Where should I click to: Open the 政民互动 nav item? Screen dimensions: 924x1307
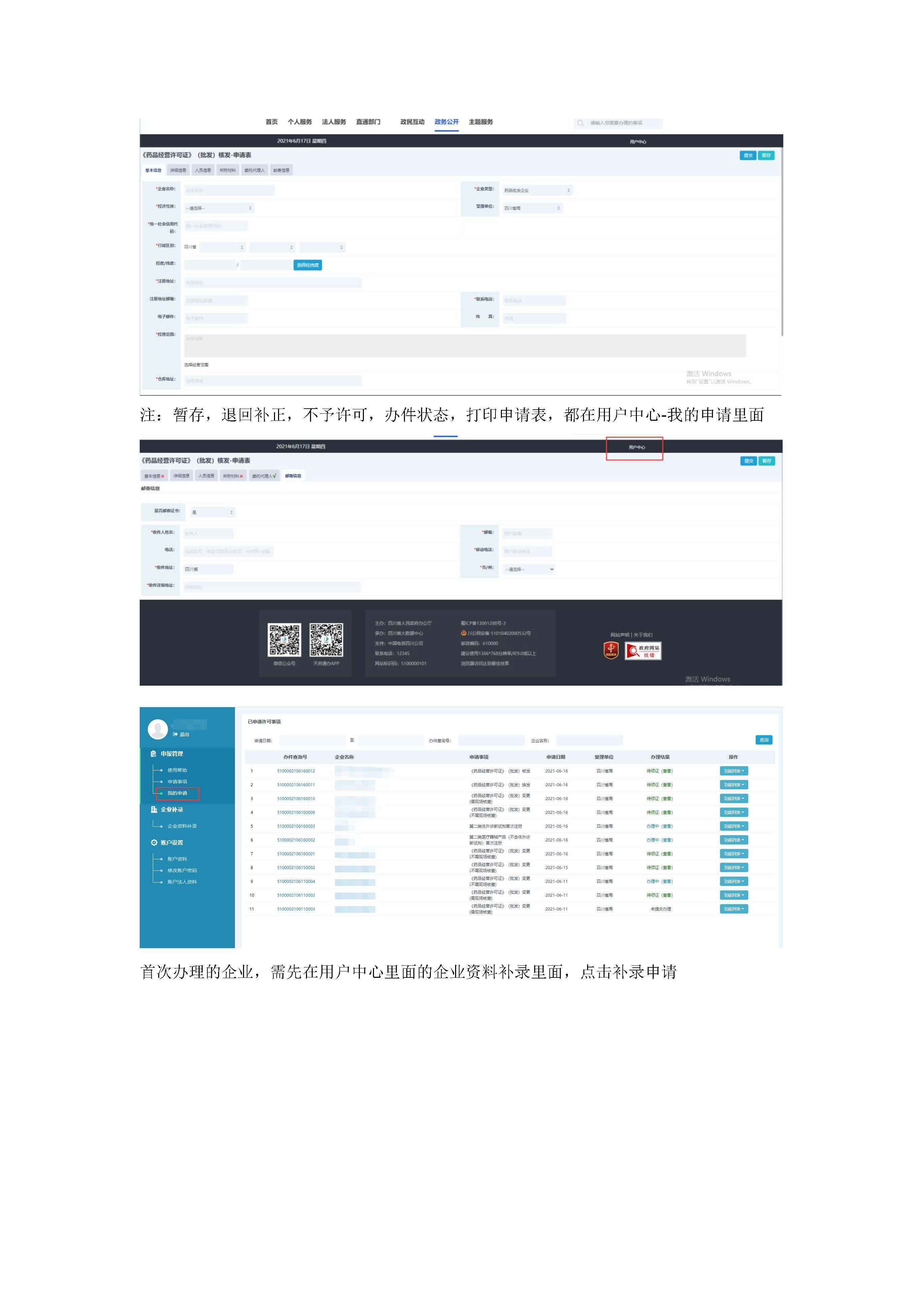(412, 122)
